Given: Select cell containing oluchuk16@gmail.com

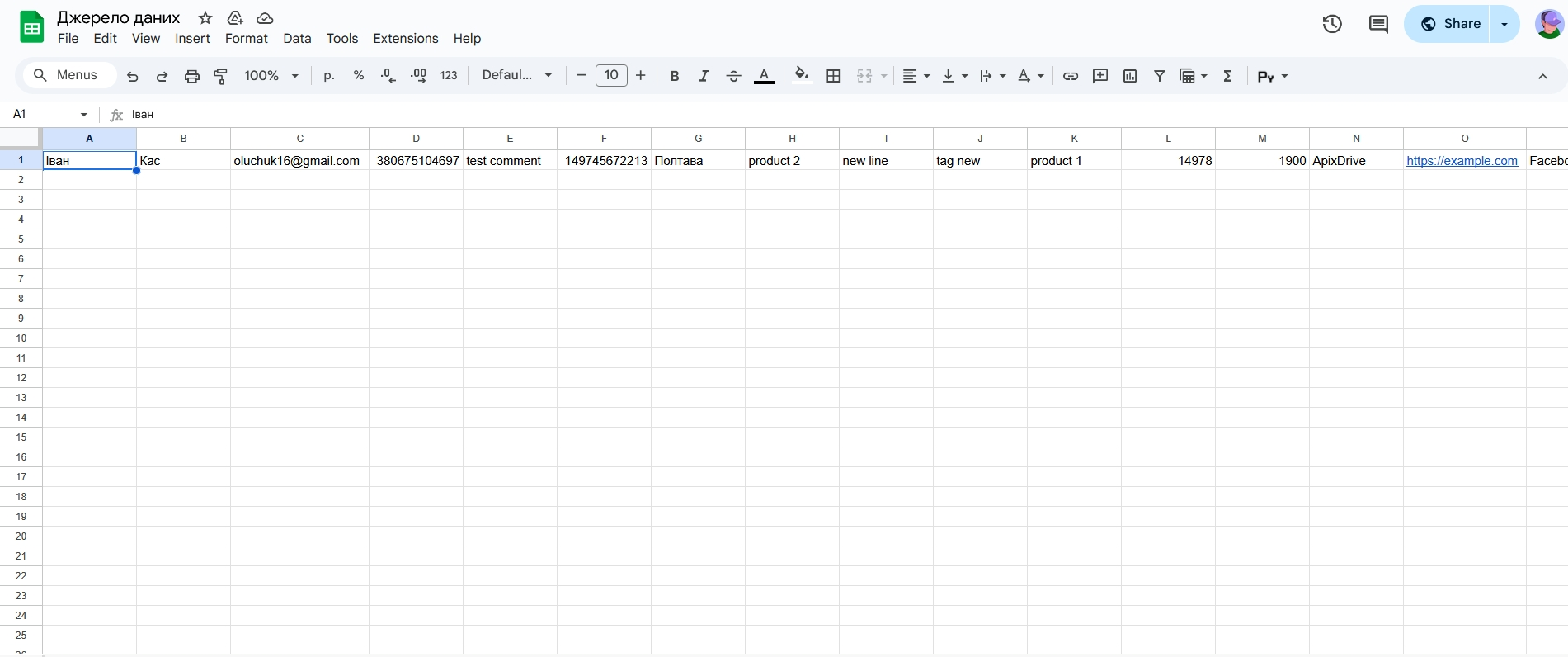Looking at the screenshot, I should point(299,161).
